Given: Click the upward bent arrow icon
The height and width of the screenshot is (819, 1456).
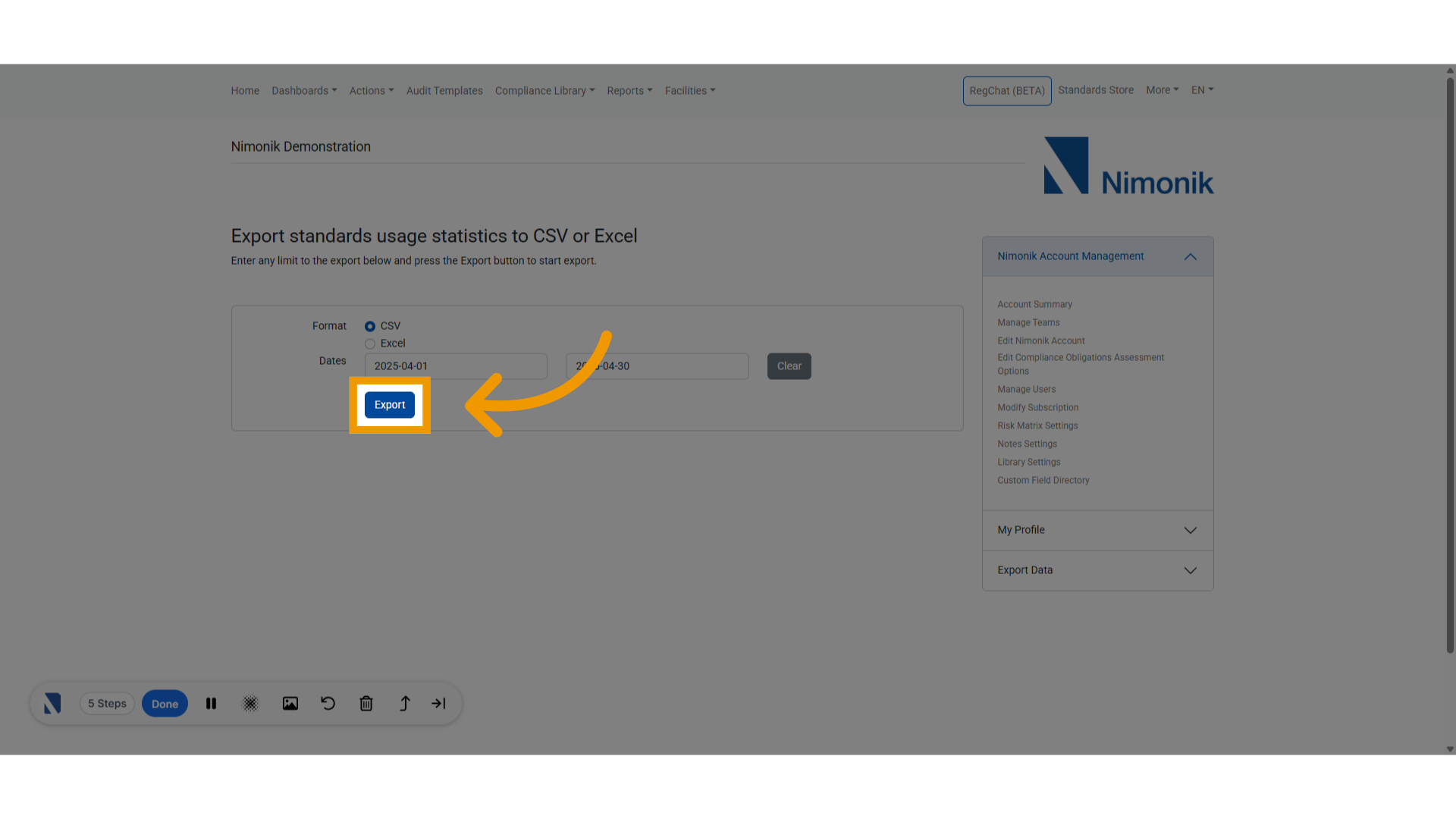Looking at the screenshot, I should (x=405, y=704).
